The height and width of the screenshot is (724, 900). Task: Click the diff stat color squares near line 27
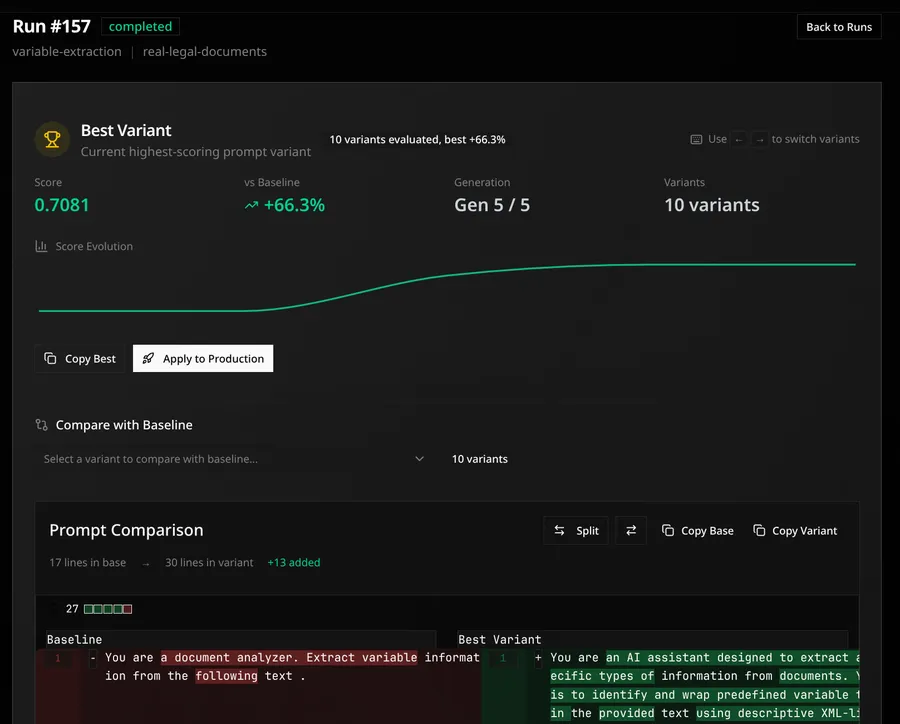pyautogui.click(x=108, y=608)
